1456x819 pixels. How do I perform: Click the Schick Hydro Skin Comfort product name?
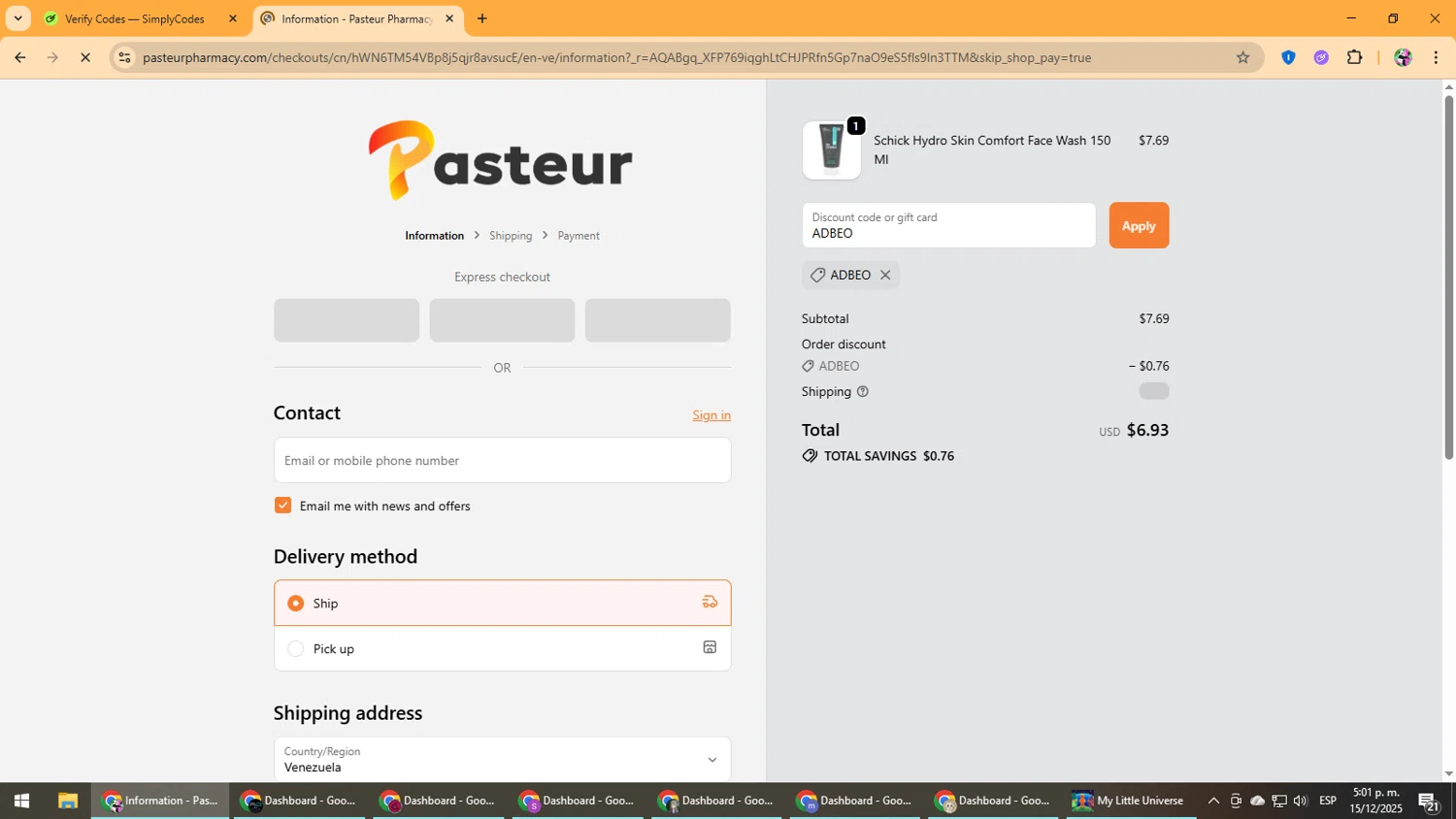991,149
